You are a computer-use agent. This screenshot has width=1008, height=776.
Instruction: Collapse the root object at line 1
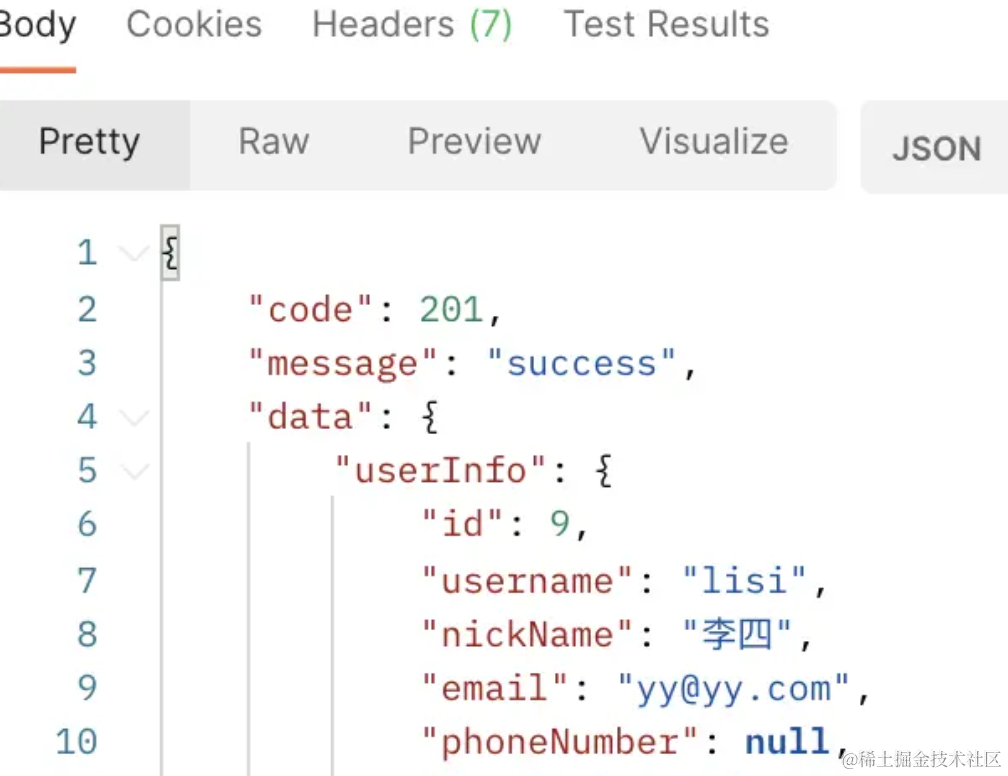tap(133, 253)
